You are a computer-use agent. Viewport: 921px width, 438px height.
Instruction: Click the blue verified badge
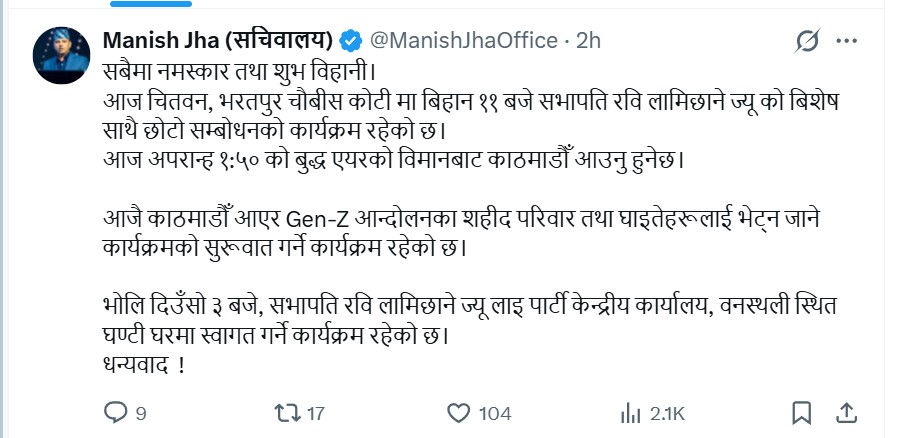pos(350,41)
